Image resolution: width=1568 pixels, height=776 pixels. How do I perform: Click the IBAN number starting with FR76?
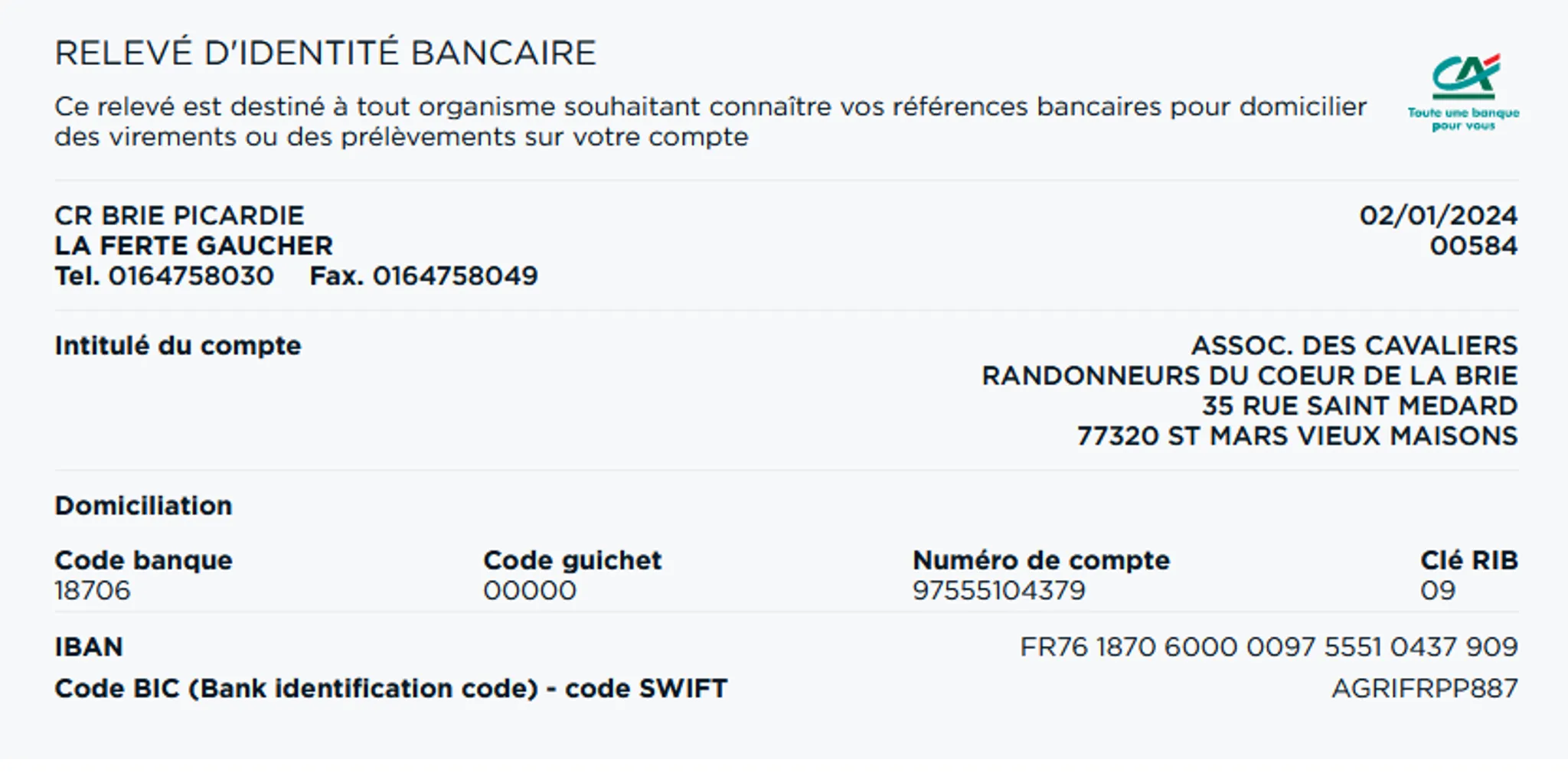(1268, 647)
